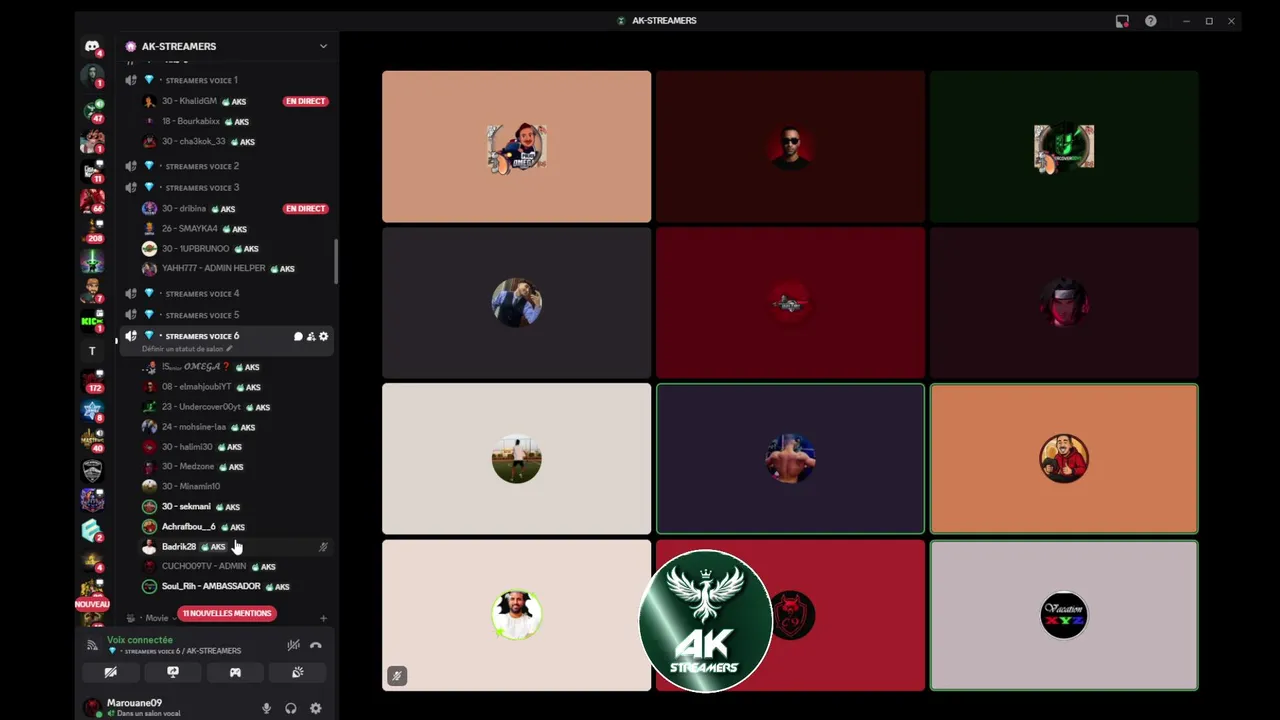Open soundboard button in voice panel
The image size is (1280, 720).
click(297, 672)
